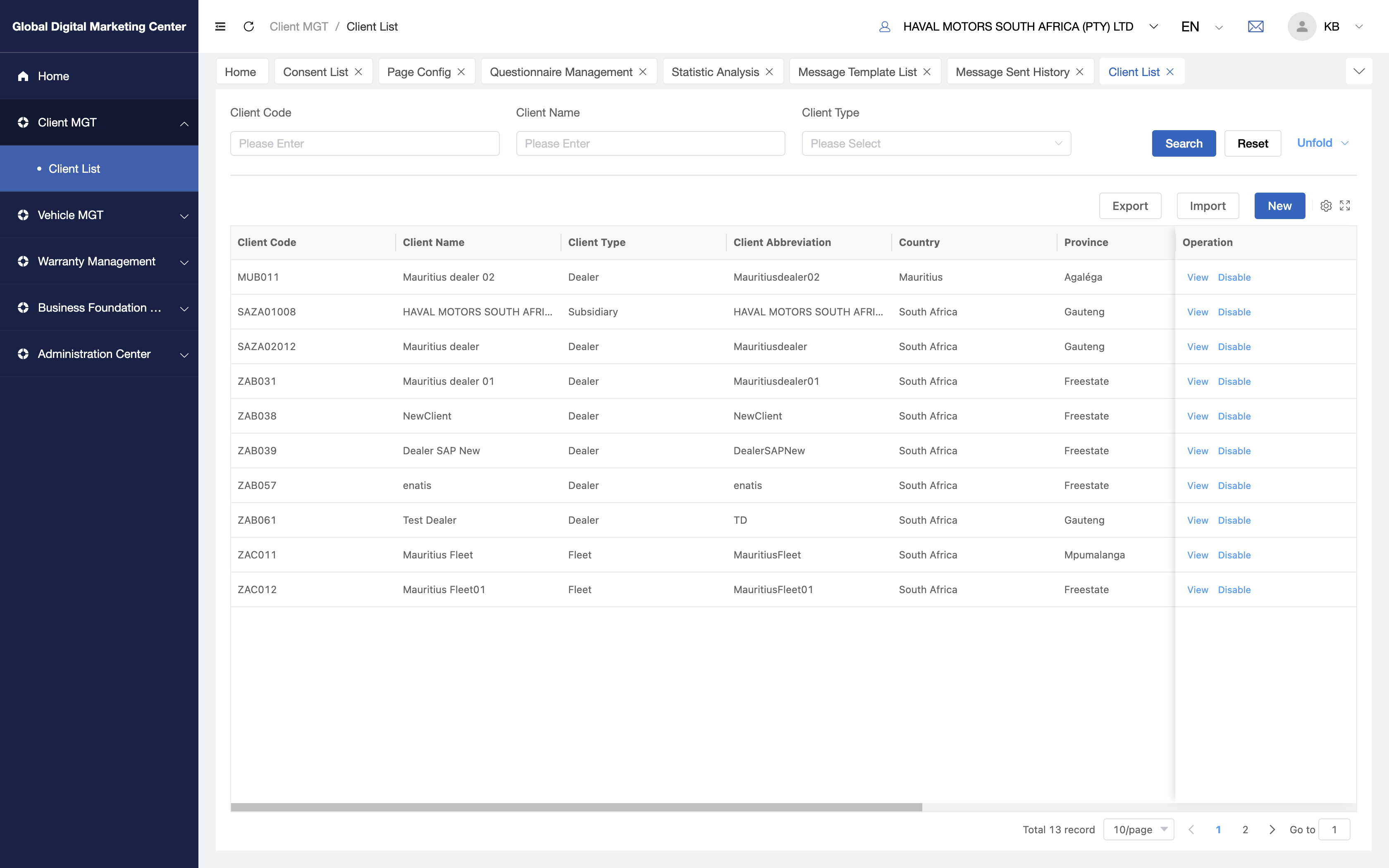Click the Mpumalanga province cell
This screenshot has height=868, width=1389.
pos(1094,555)
